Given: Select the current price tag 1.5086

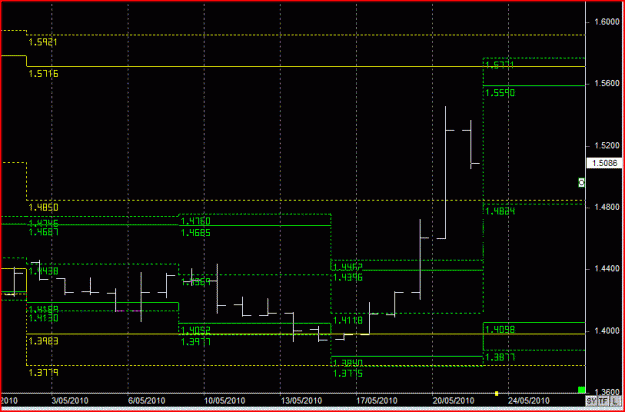Looking at the screenshot, I should pos(604,163).
